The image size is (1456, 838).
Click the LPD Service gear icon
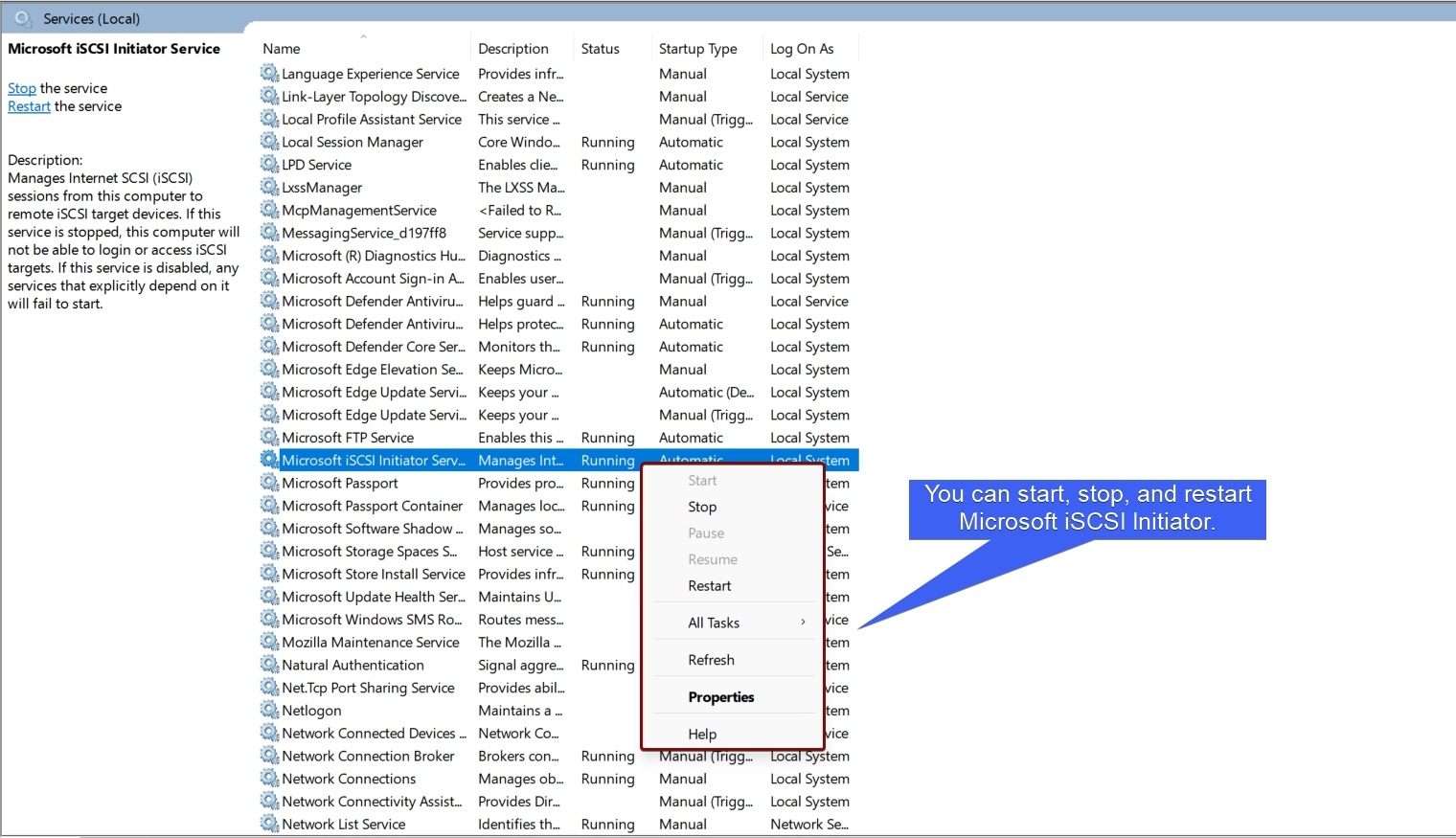click(269, 164)
